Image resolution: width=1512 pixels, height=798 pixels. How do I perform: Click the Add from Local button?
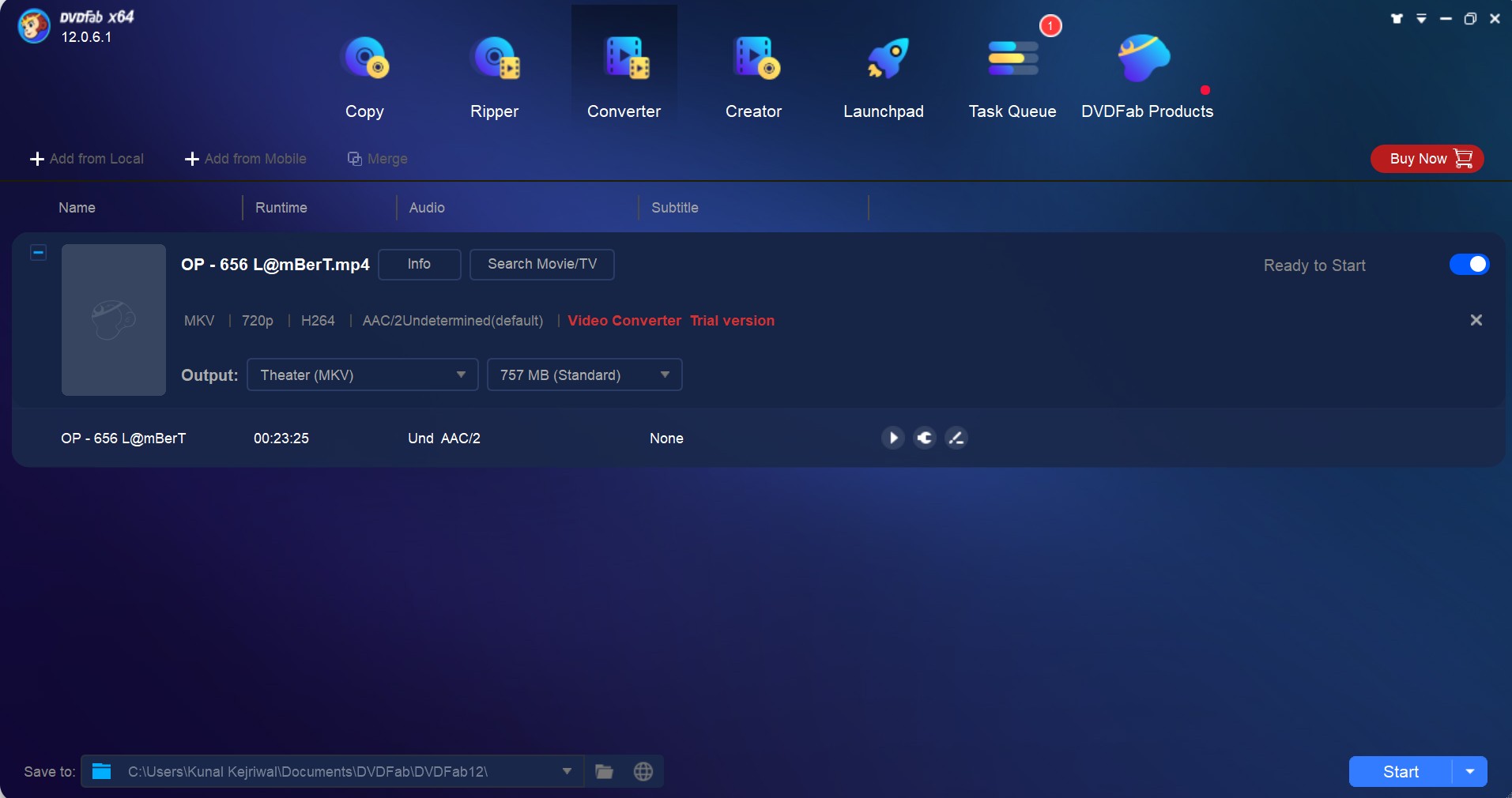pos(87,159)
